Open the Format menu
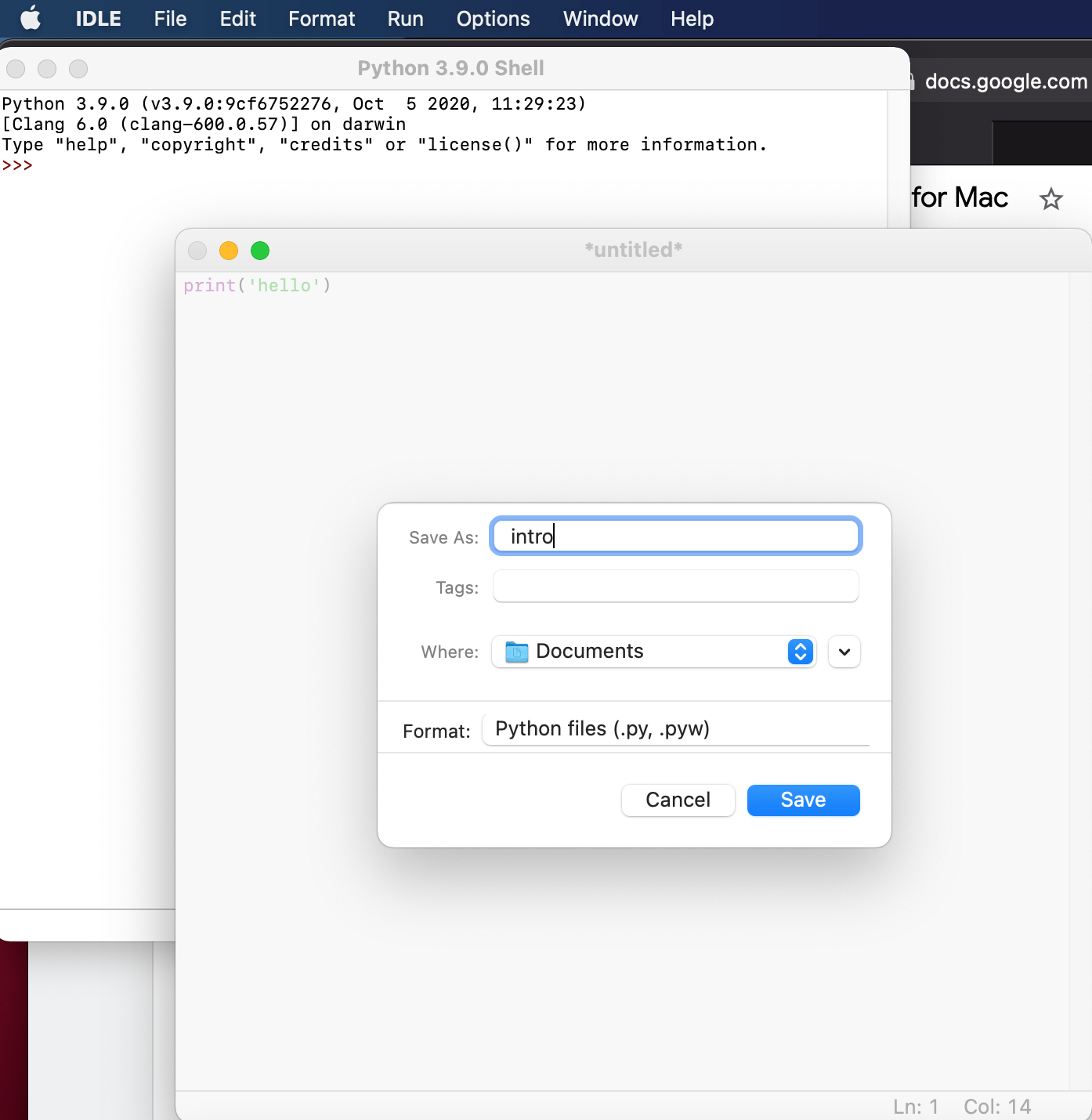This screenshot has width=1092, height=1120. (x=321, y=19)
